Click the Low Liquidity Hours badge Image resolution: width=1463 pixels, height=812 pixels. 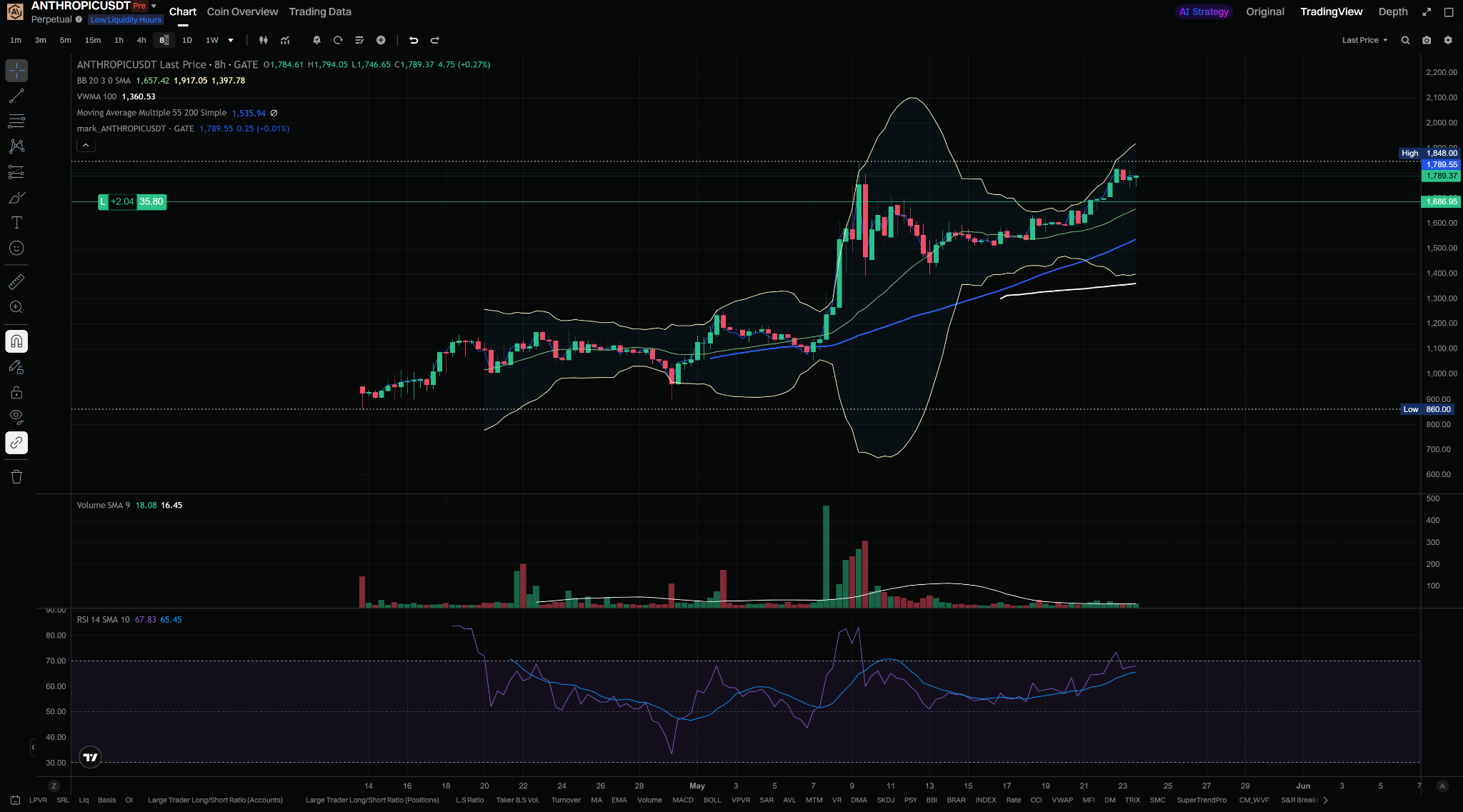tap(126, 20)
